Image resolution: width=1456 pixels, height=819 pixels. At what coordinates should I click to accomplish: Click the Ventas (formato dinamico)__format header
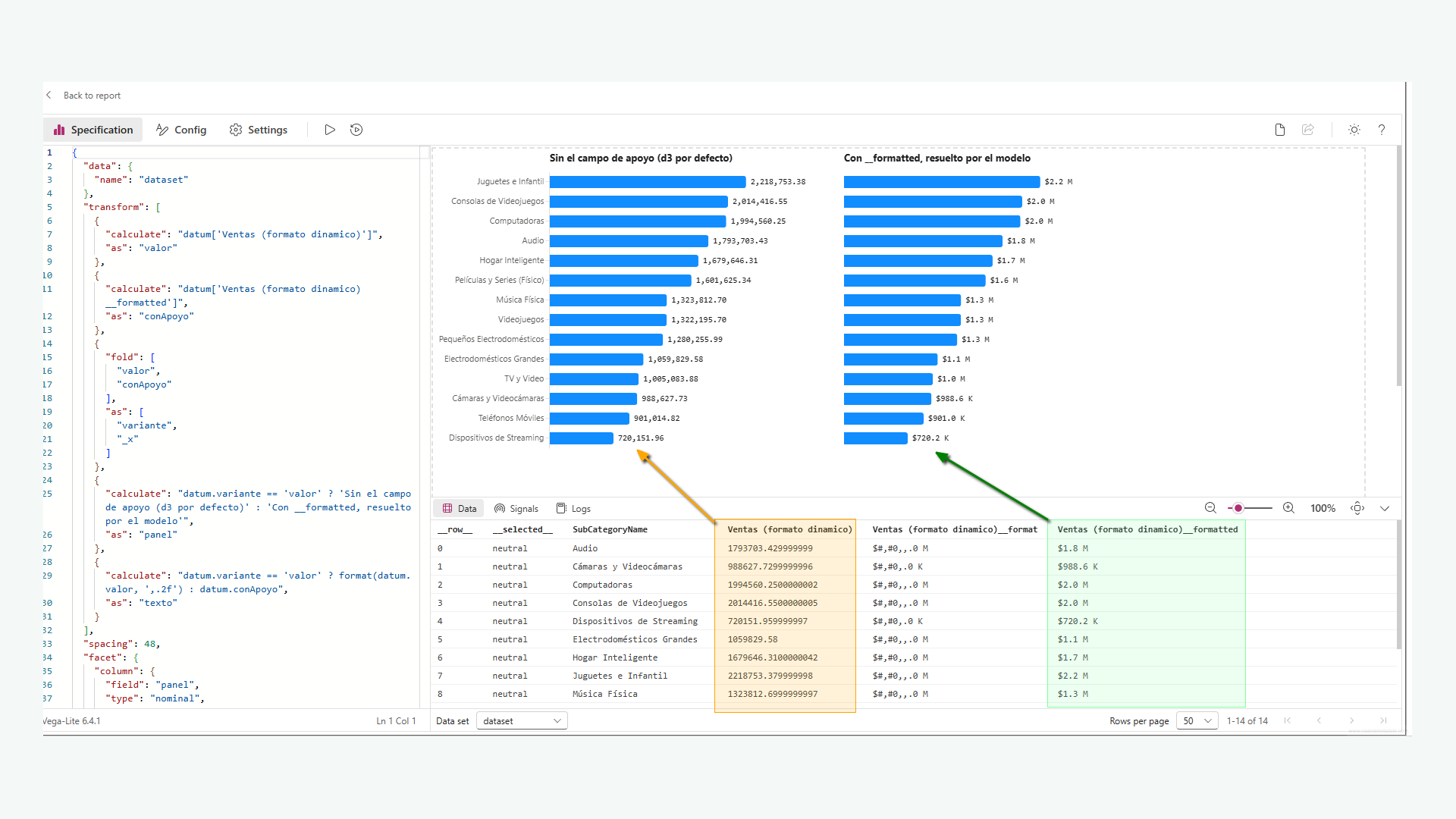955,529
